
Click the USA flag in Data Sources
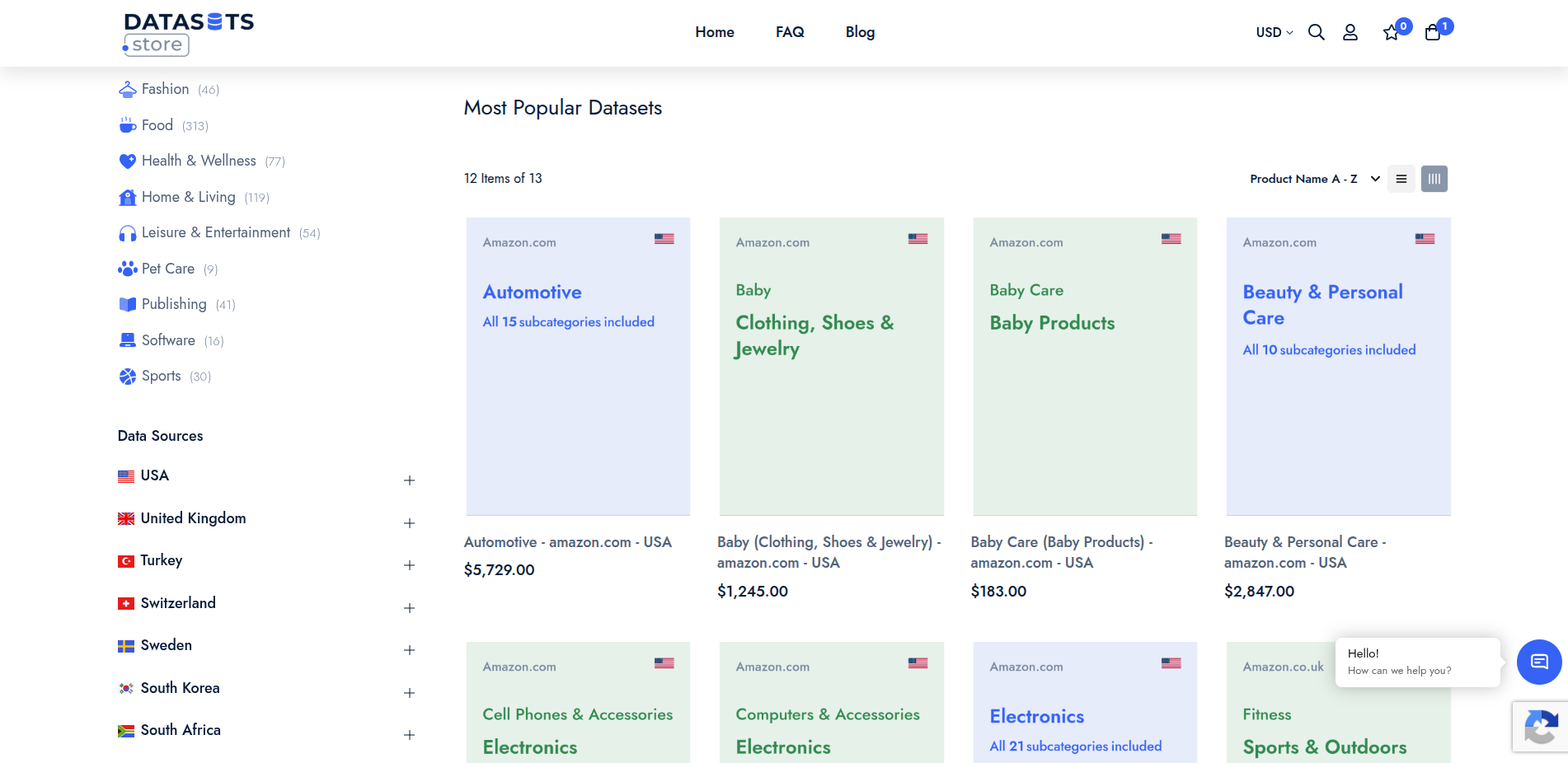coord(126,476)
